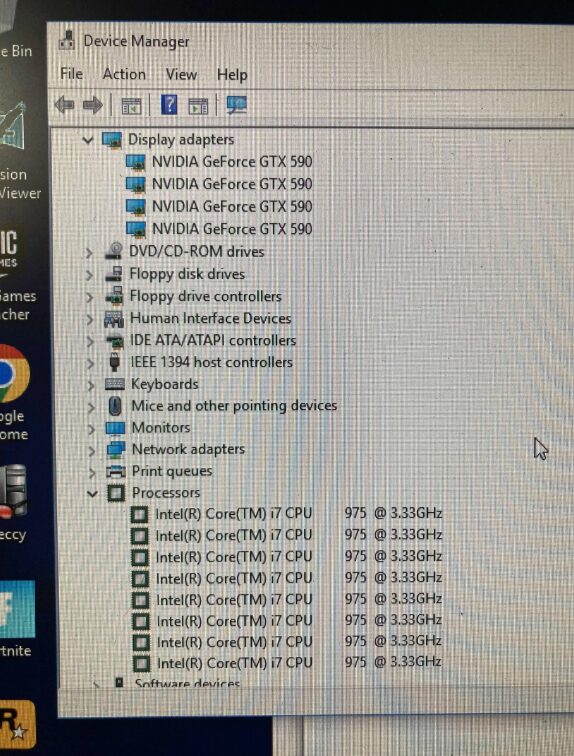Click the Show/Hide Console Tree toolbar icon
The height and width of the screenshot is (756, 574).
point(131,105)
